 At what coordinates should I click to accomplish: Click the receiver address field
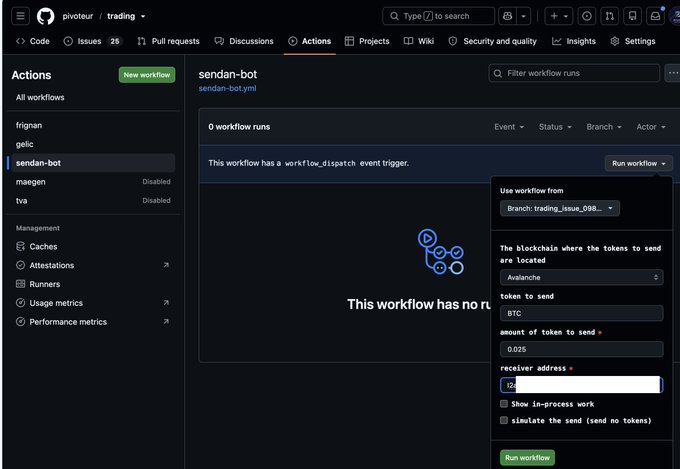[581, 385]
